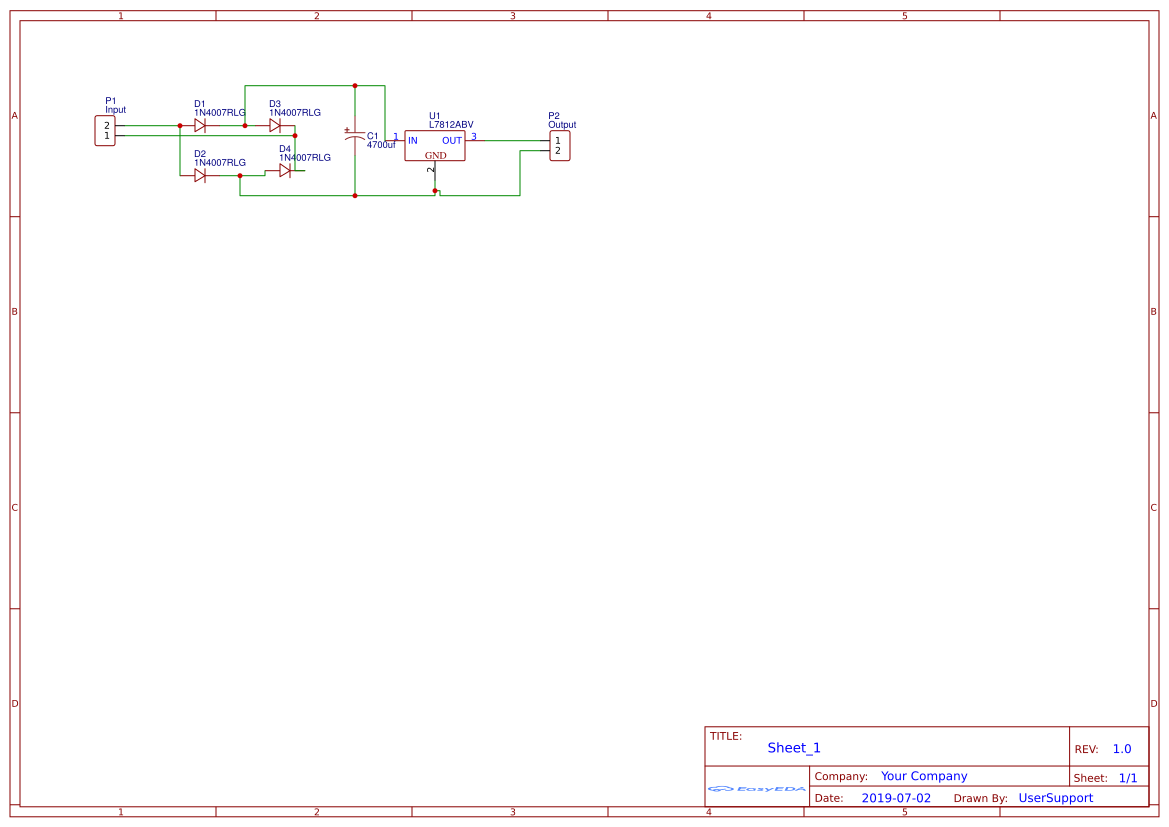Click the 'U1' designator label

(x=435, y=116)
